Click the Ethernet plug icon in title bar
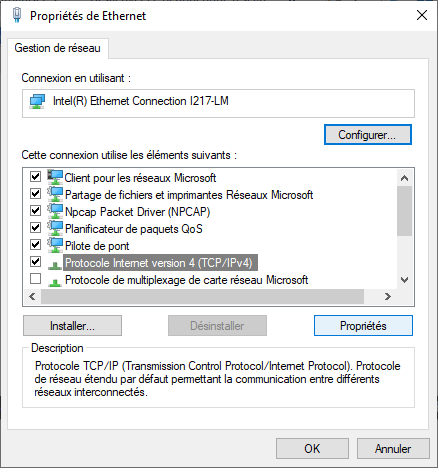 [17, 15]
